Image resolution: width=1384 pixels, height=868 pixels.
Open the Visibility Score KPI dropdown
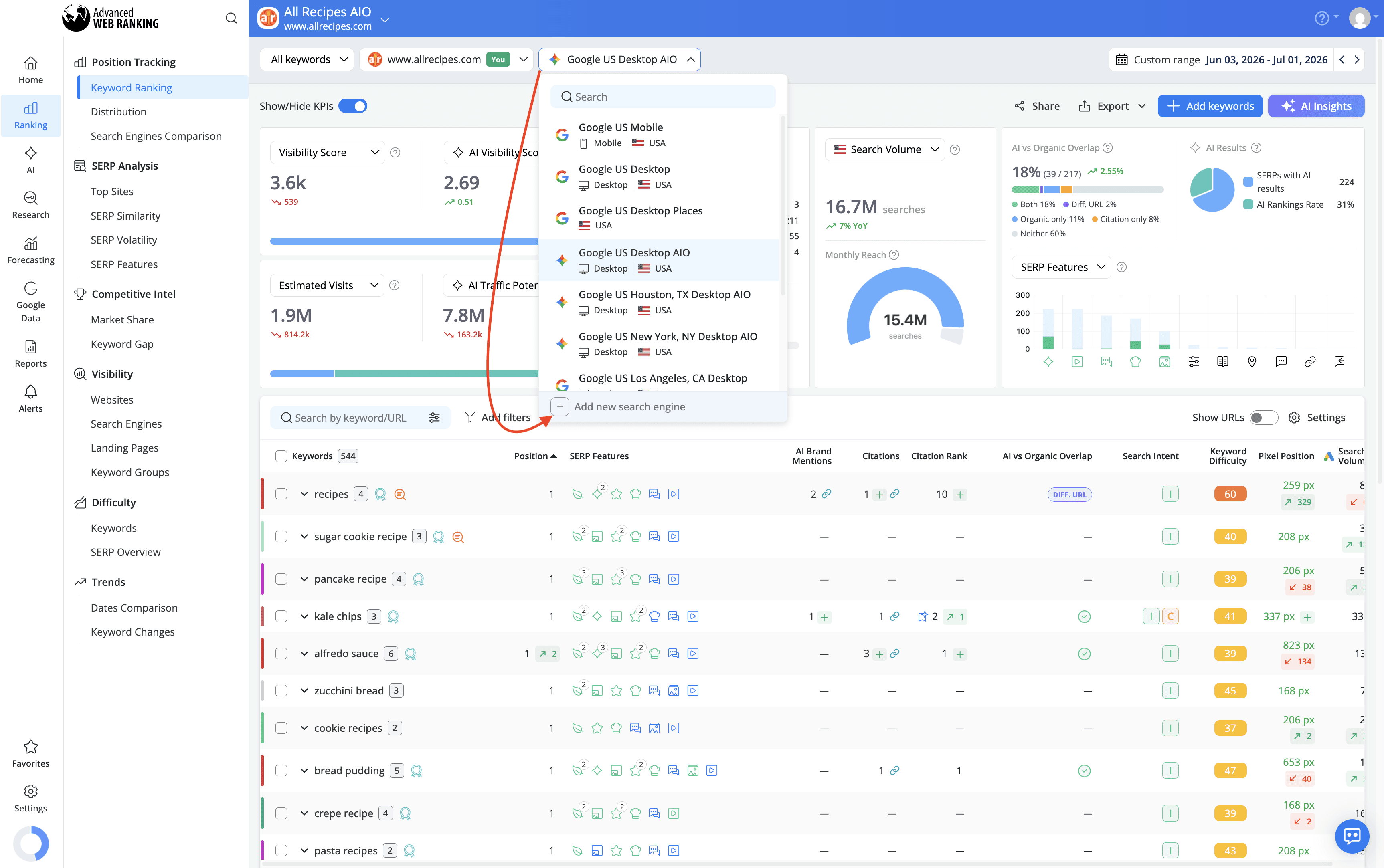click(x=327, y=152)
